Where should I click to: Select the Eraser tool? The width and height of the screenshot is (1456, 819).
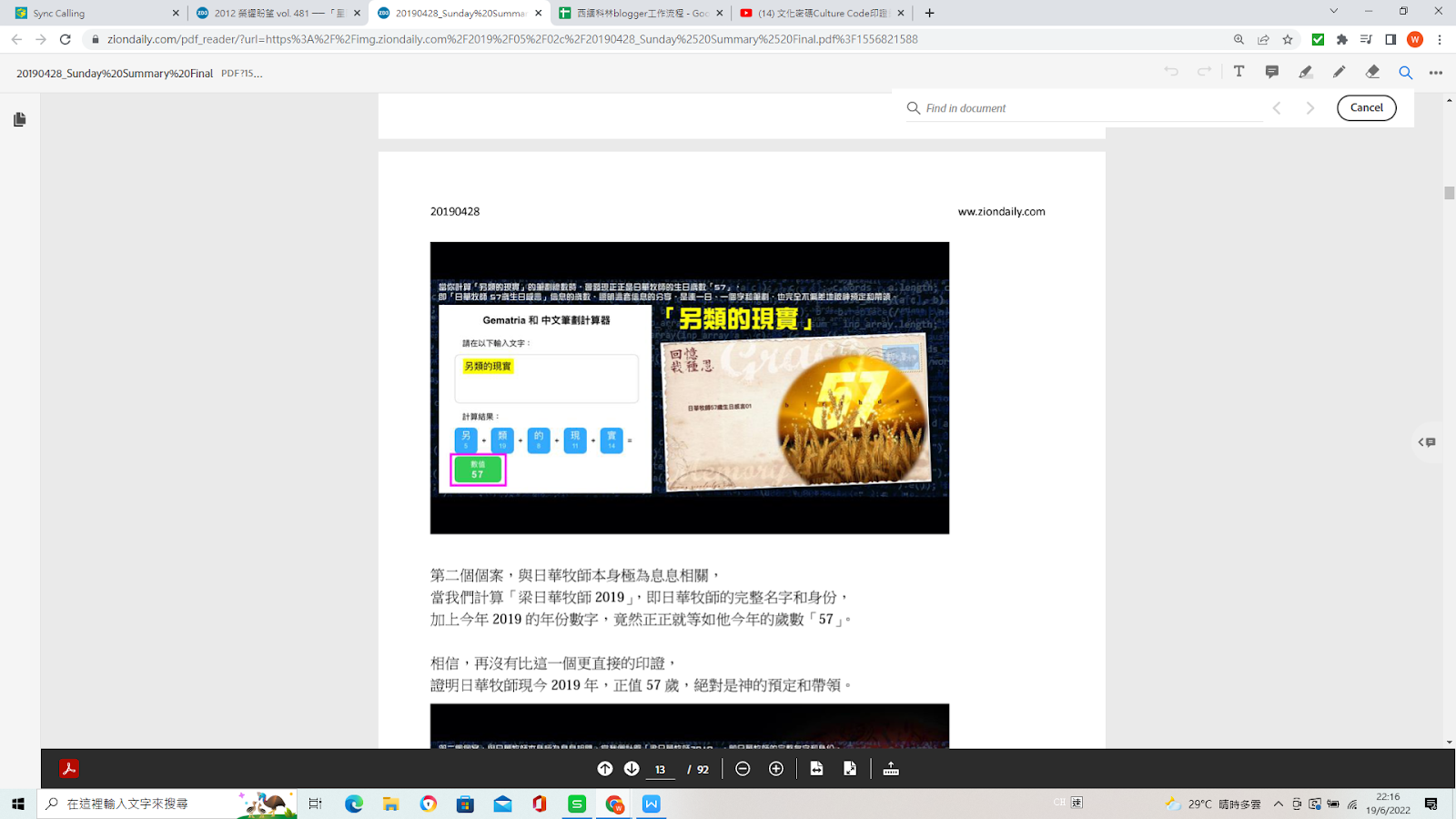tap(1372, 72)
